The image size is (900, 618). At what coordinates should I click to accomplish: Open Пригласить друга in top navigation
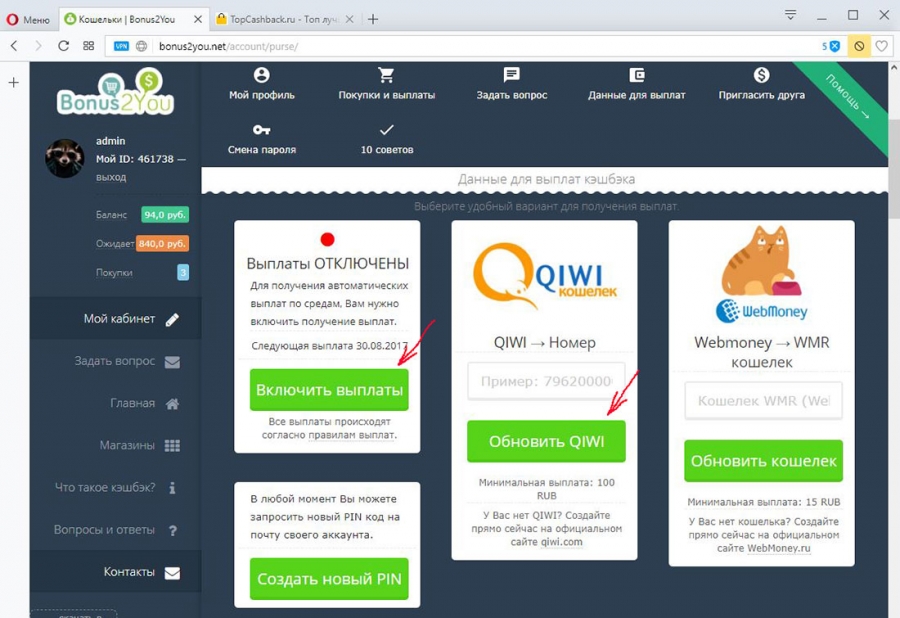coord(762,84)
